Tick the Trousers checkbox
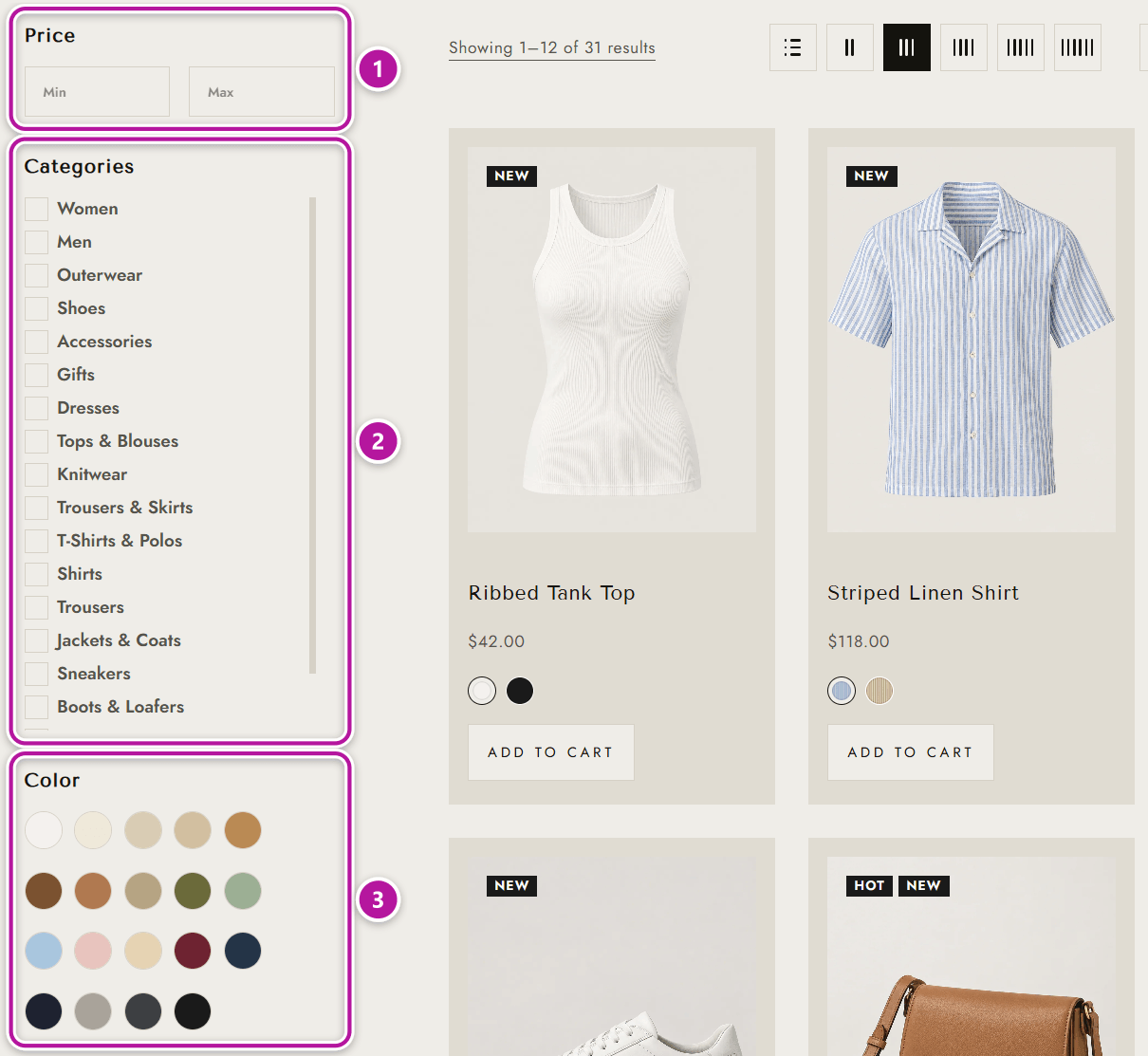1148x1056 pixels. coord(36,607)
